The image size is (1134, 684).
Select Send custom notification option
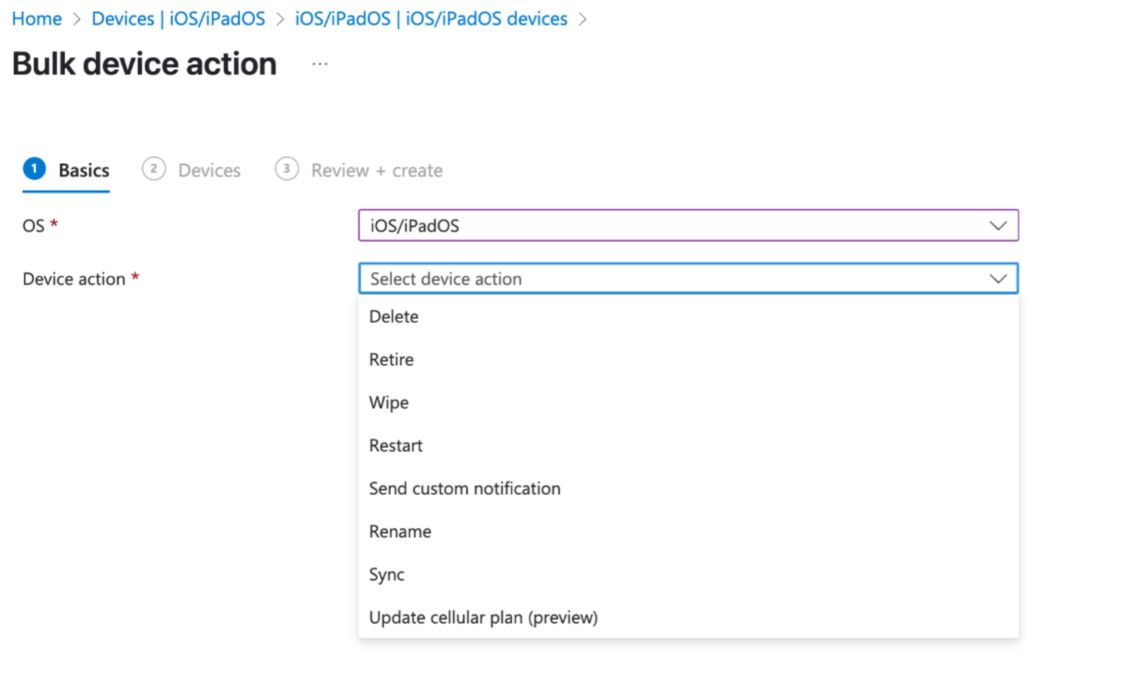tap(464, 489)
